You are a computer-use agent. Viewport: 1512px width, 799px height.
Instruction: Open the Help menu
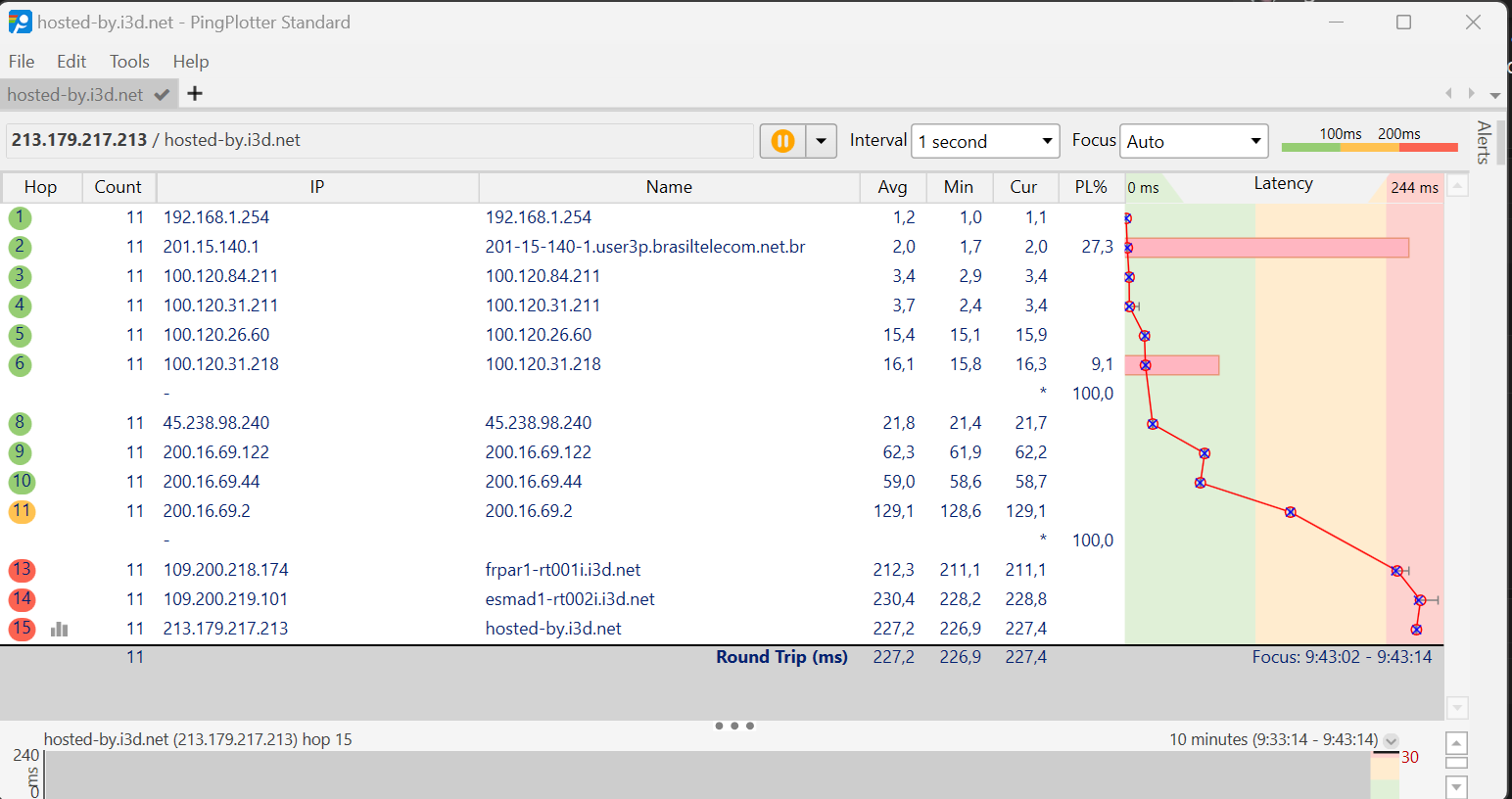(191, 61)
